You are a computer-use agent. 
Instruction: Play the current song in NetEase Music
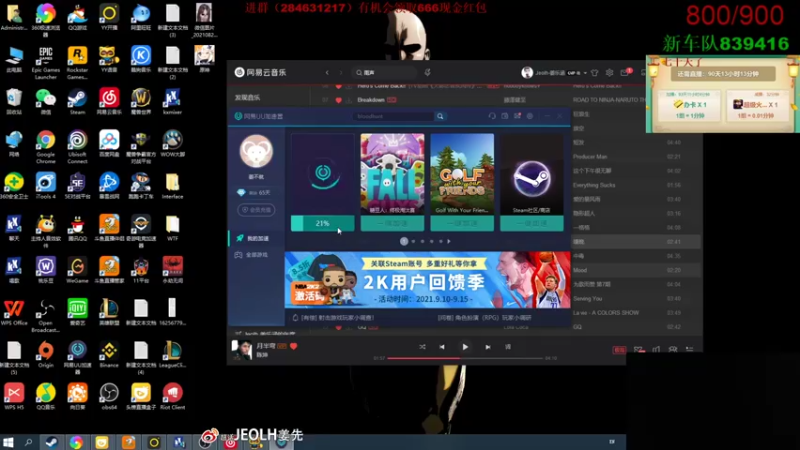(465, 347)
